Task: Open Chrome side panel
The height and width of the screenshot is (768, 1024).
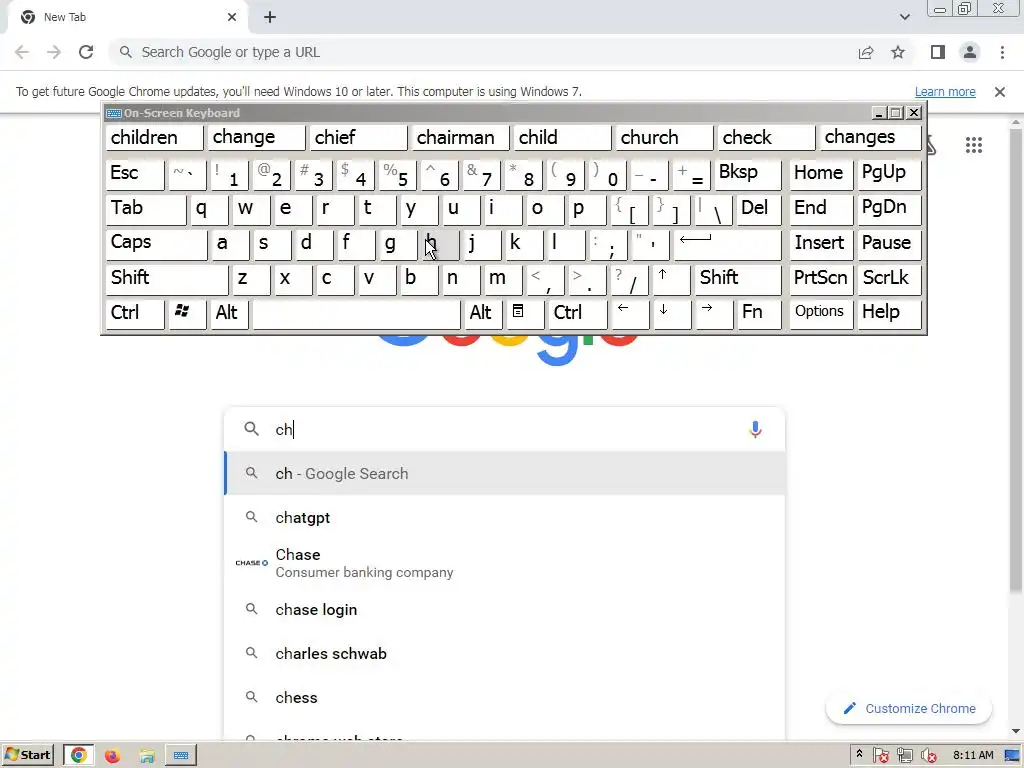Action: 938,52
